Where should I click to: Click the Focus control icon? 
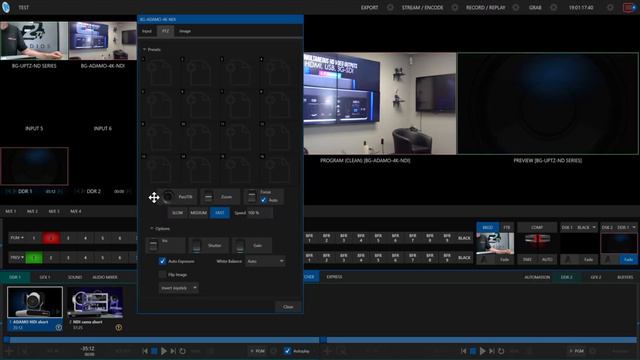pos(251,197)
